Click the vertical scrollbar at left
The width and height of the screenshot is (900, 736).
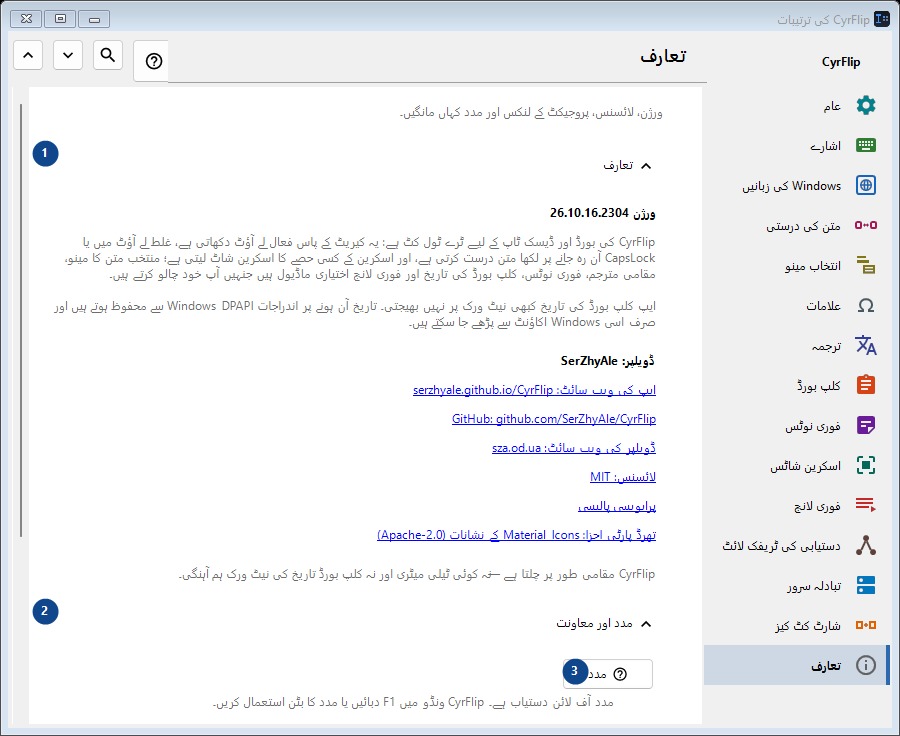(x=21, y=320)
